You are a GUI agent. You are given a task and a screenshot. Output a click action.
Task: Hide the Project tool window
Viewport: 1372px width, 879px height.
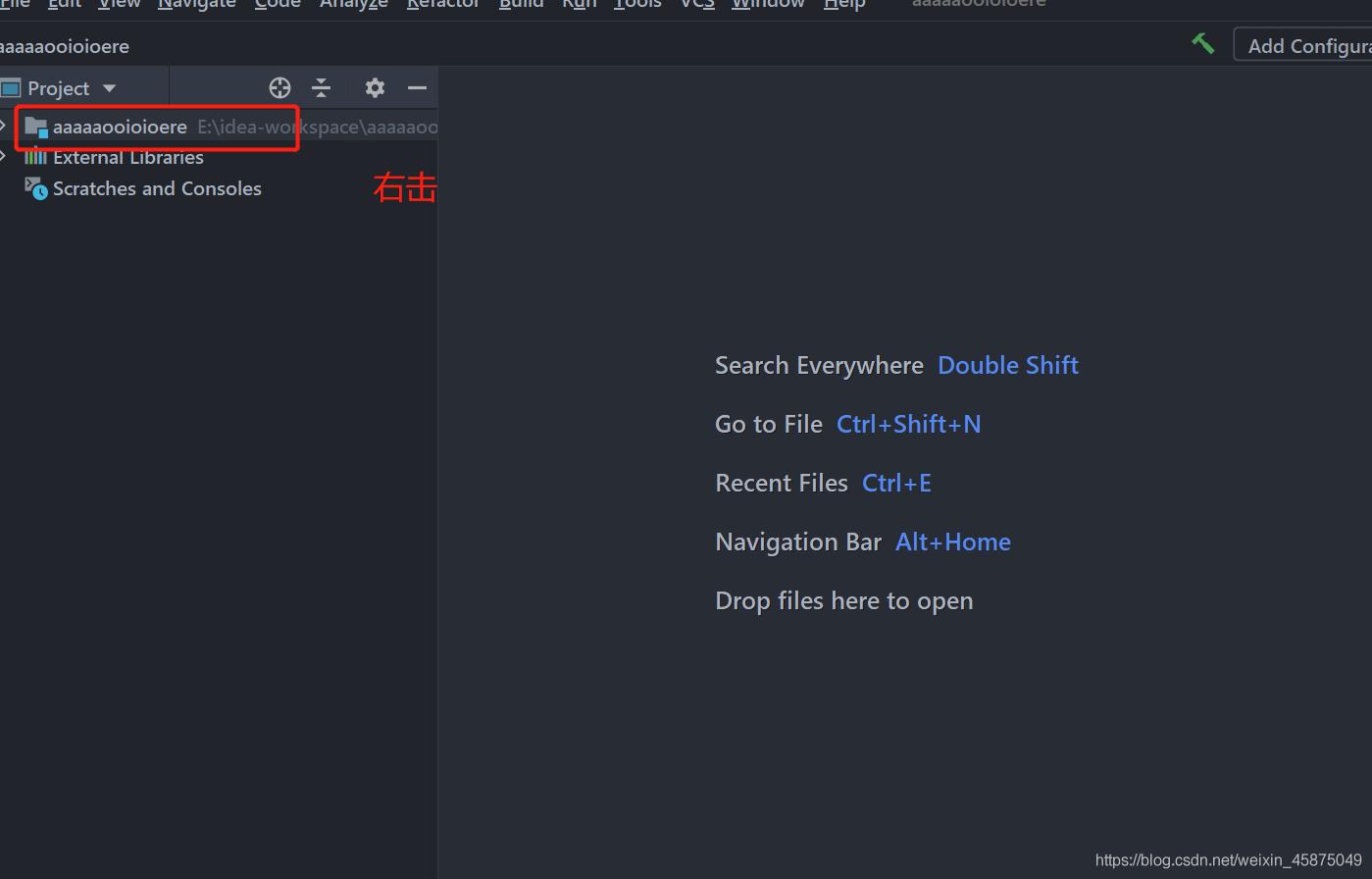(x=417, y=88)
